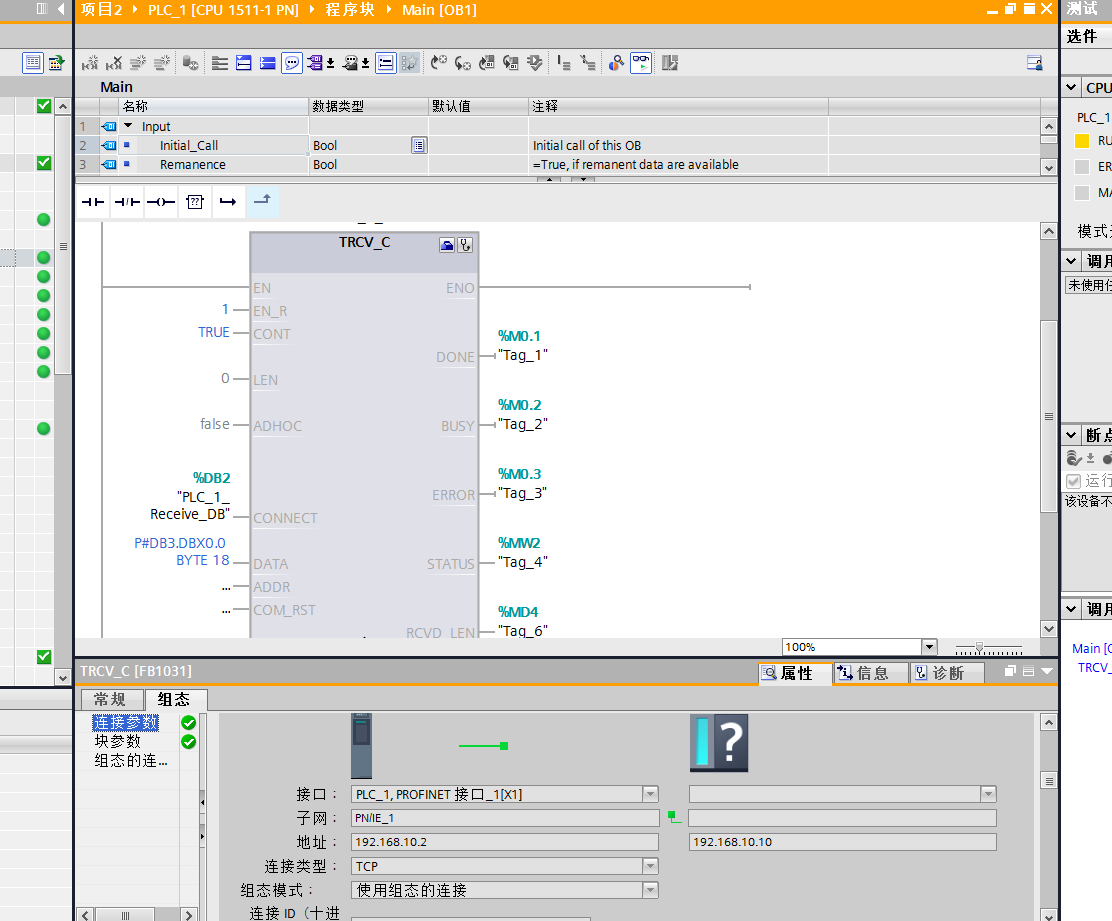The image size is (1112, 921).
Task: Insert a normally closed contact
Action: pos(127,202)
